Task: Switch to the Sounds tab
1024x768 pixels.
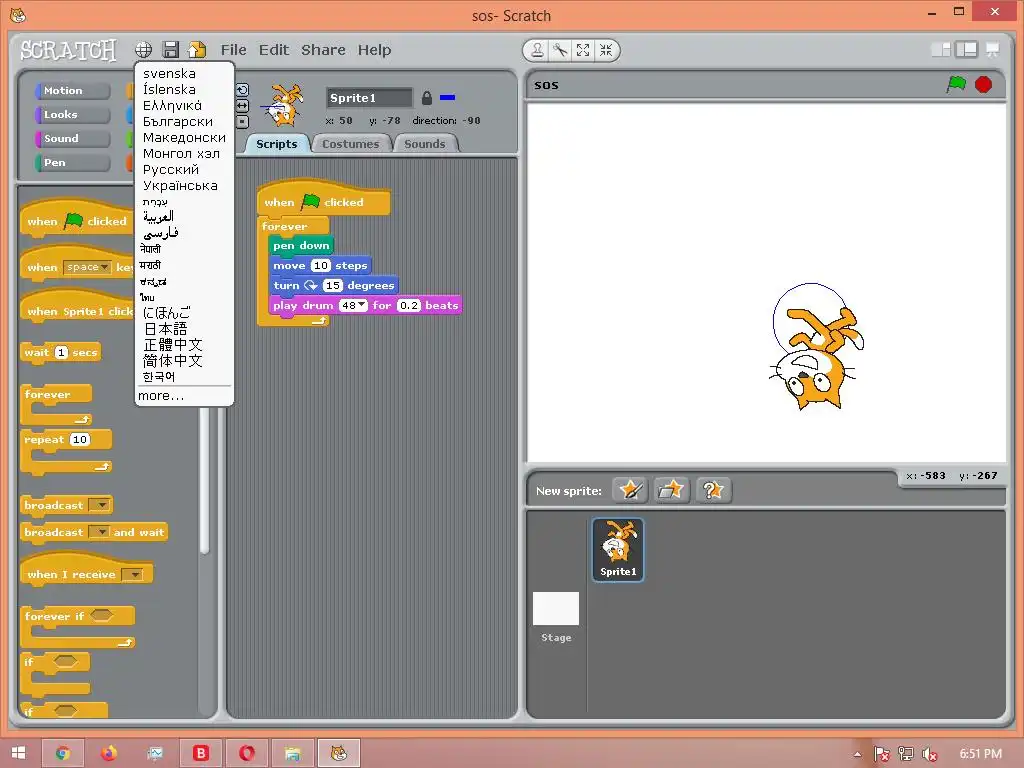Action: tap(425, 144)
